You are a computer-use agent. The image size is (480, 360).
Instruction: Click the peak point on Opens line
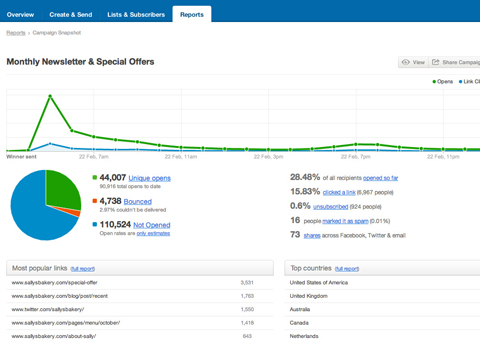[50, 96]
